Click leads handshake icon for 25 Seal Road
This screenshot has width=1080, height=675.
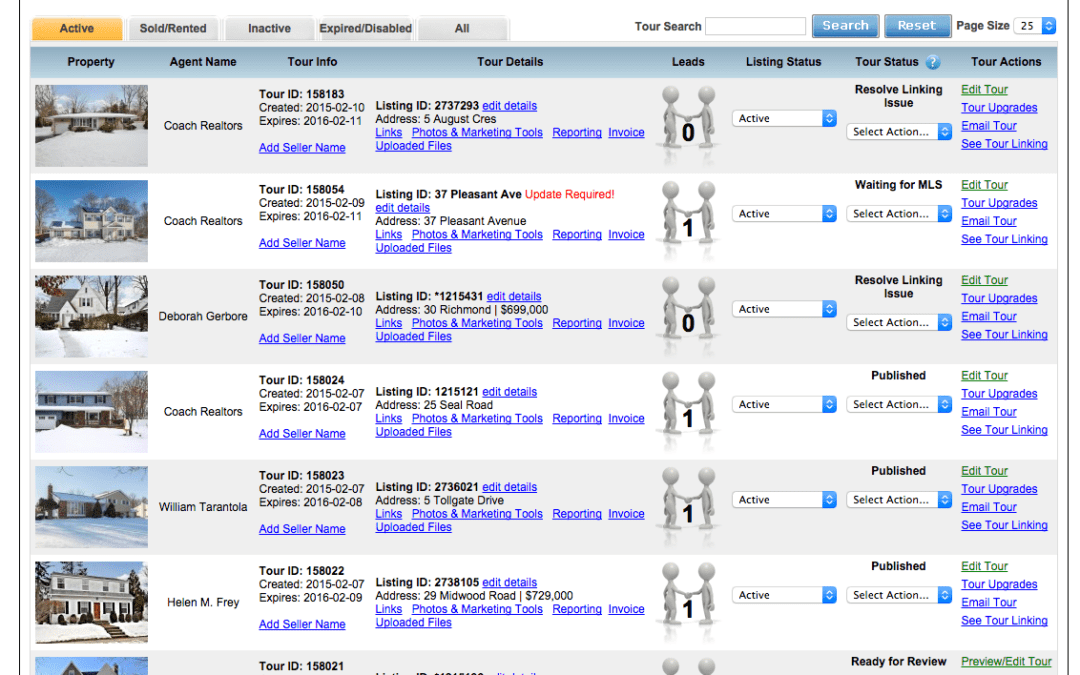[x=687, y=409]
